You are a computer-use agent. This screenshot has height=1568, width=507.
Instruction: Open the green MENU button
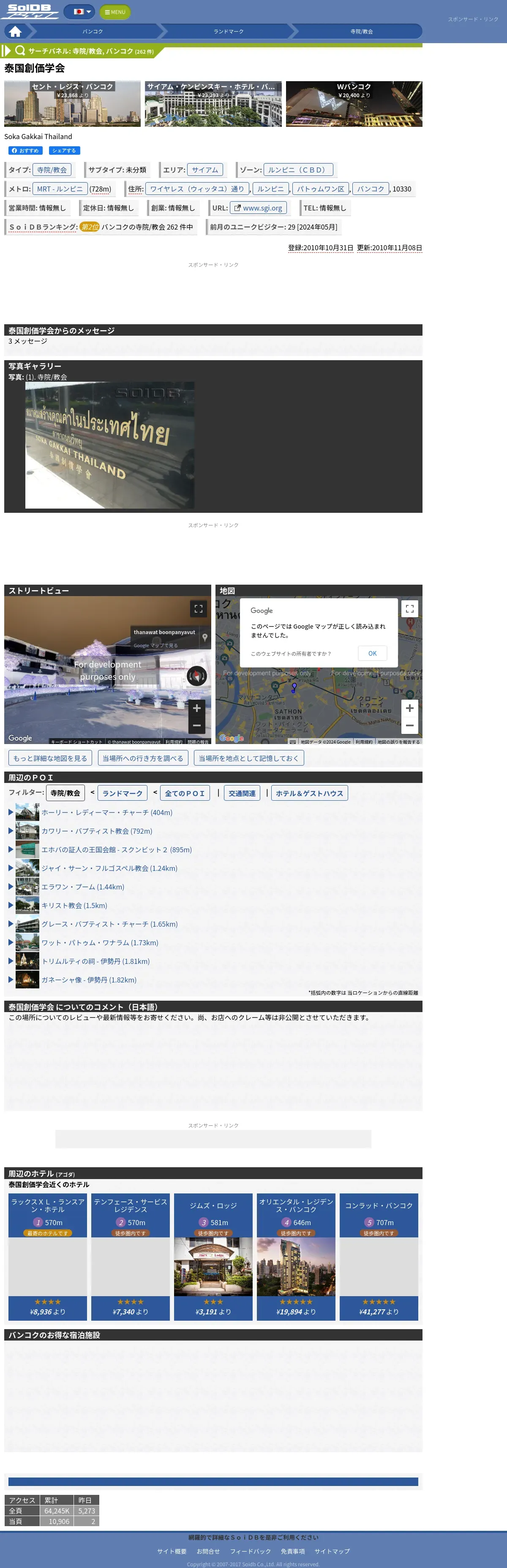[115, 12]
